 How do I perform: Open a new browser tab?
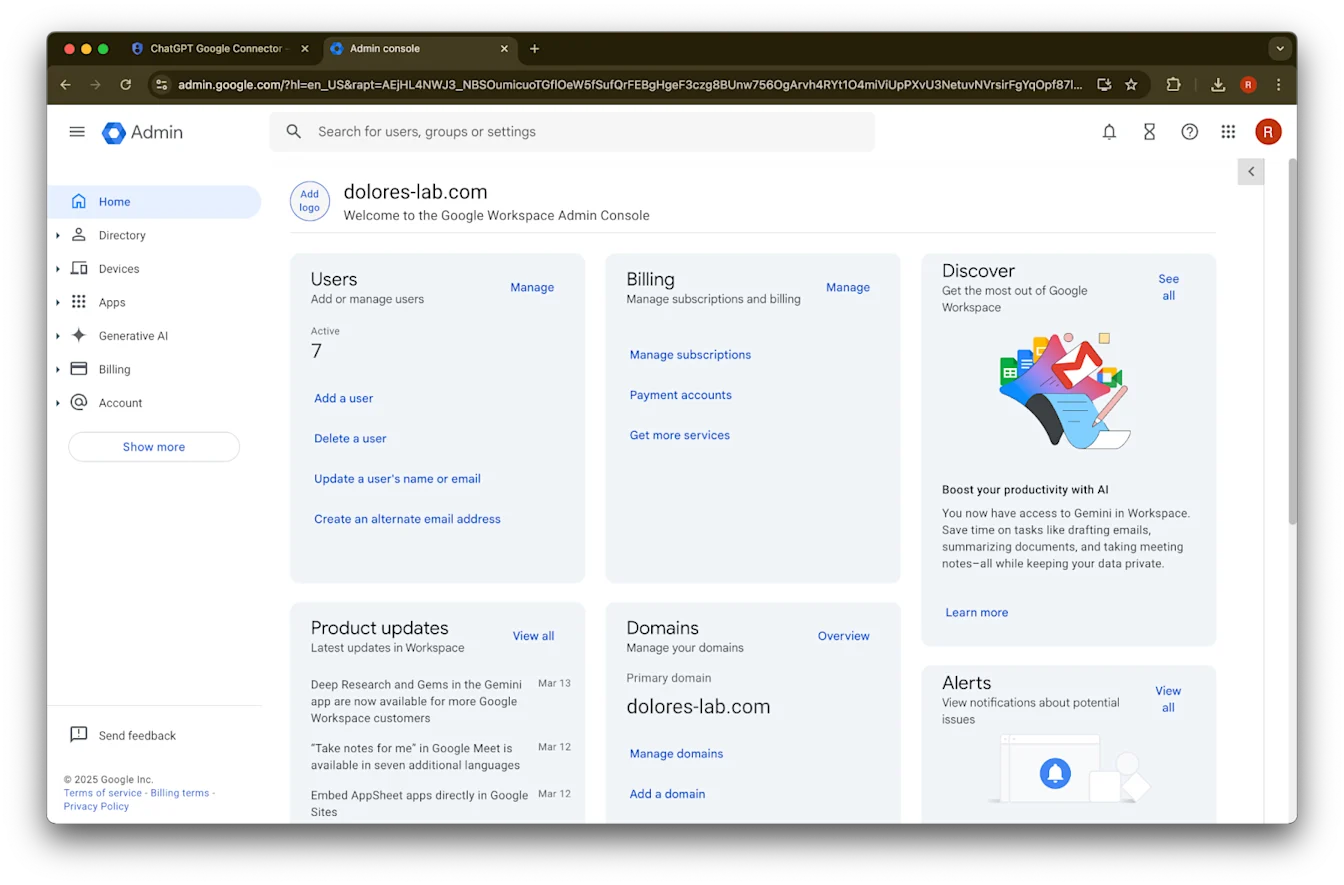(534, 48)
